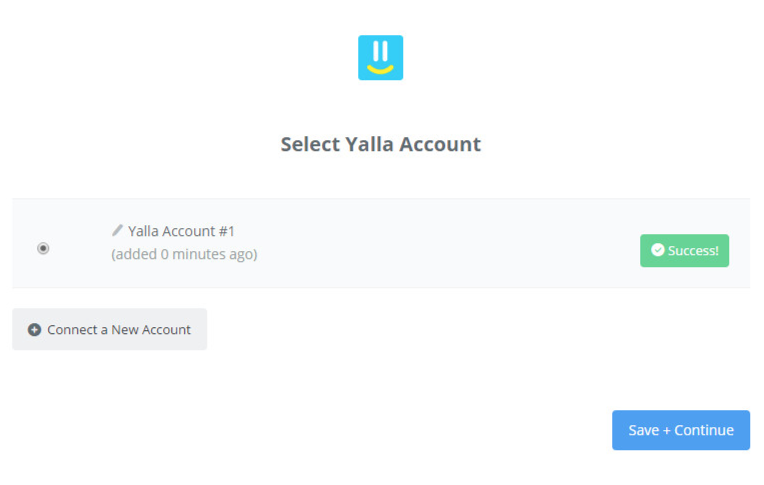This screenshot has height=485, width=764.
Task: Click the plus icon on Connect button
Action: [34, 330]
